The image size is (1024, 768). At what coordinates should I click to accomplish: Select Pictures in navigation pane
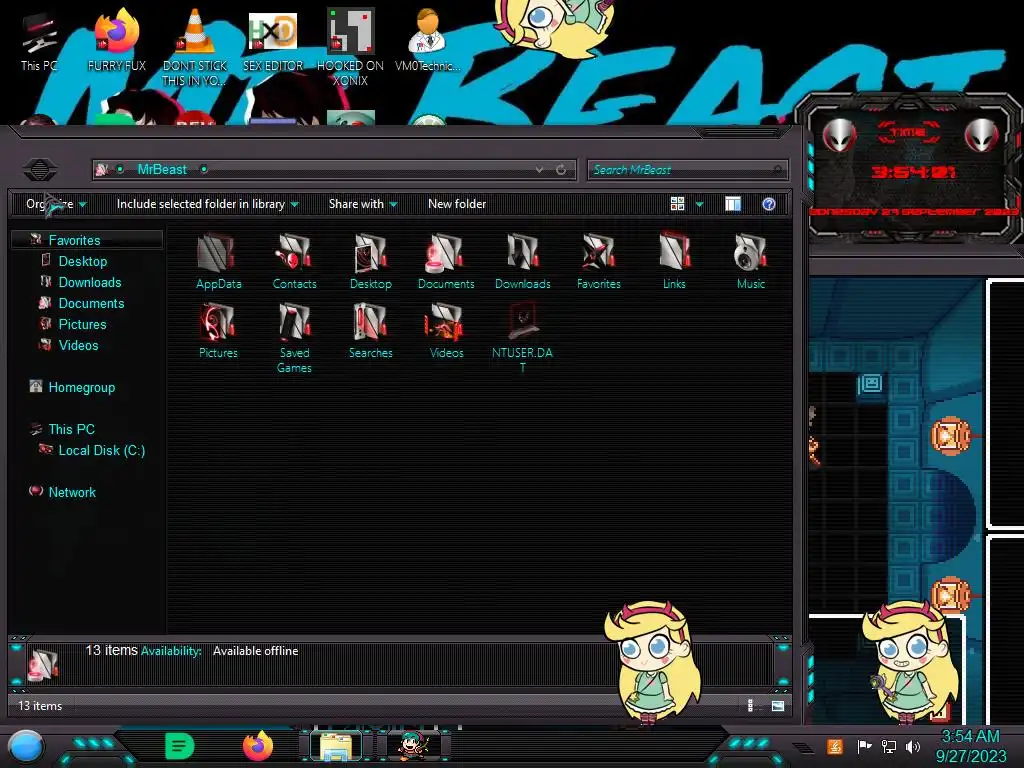pos(82,324)
